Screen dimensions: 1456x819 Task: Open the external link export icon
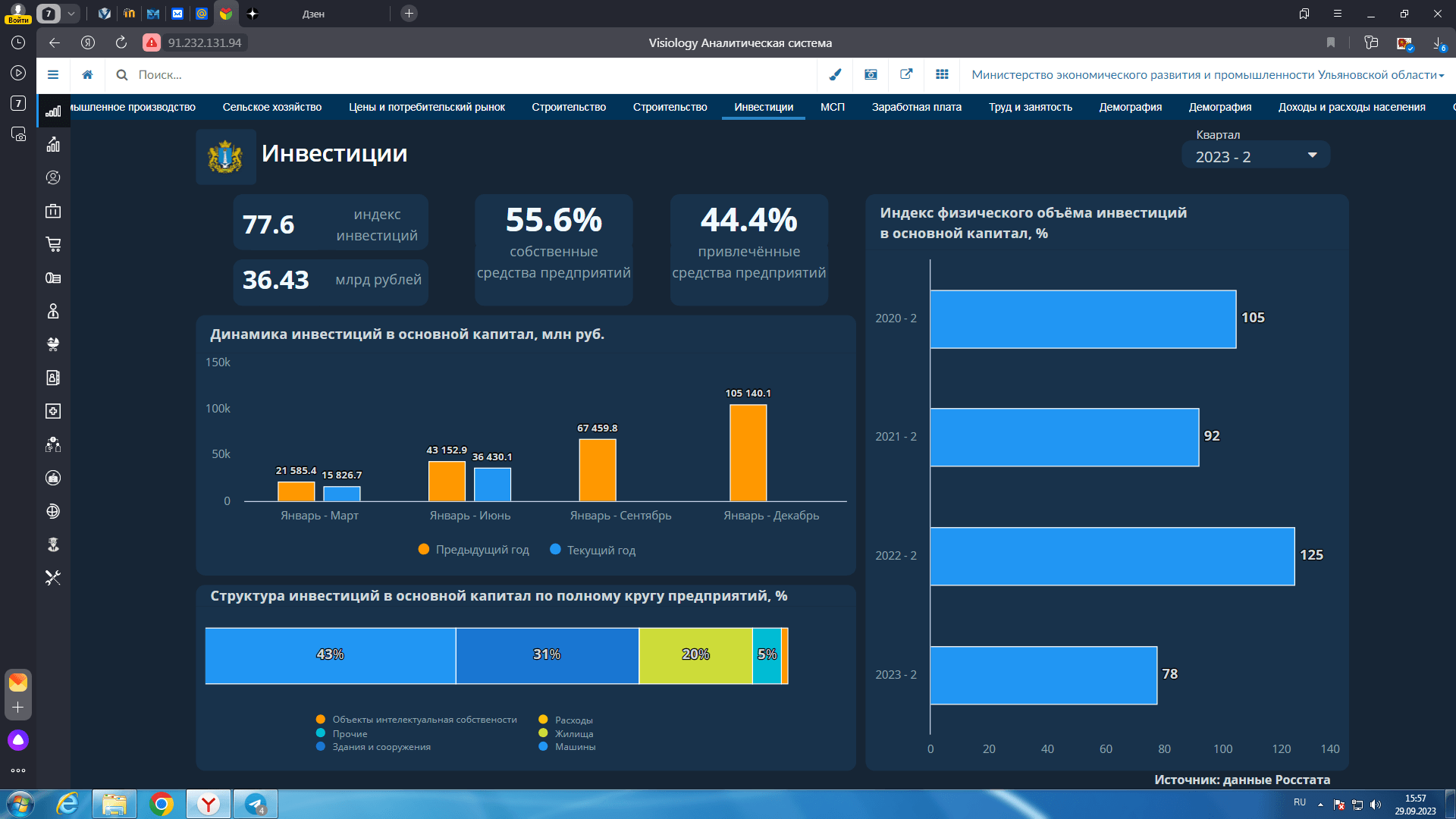click(906, 74)
